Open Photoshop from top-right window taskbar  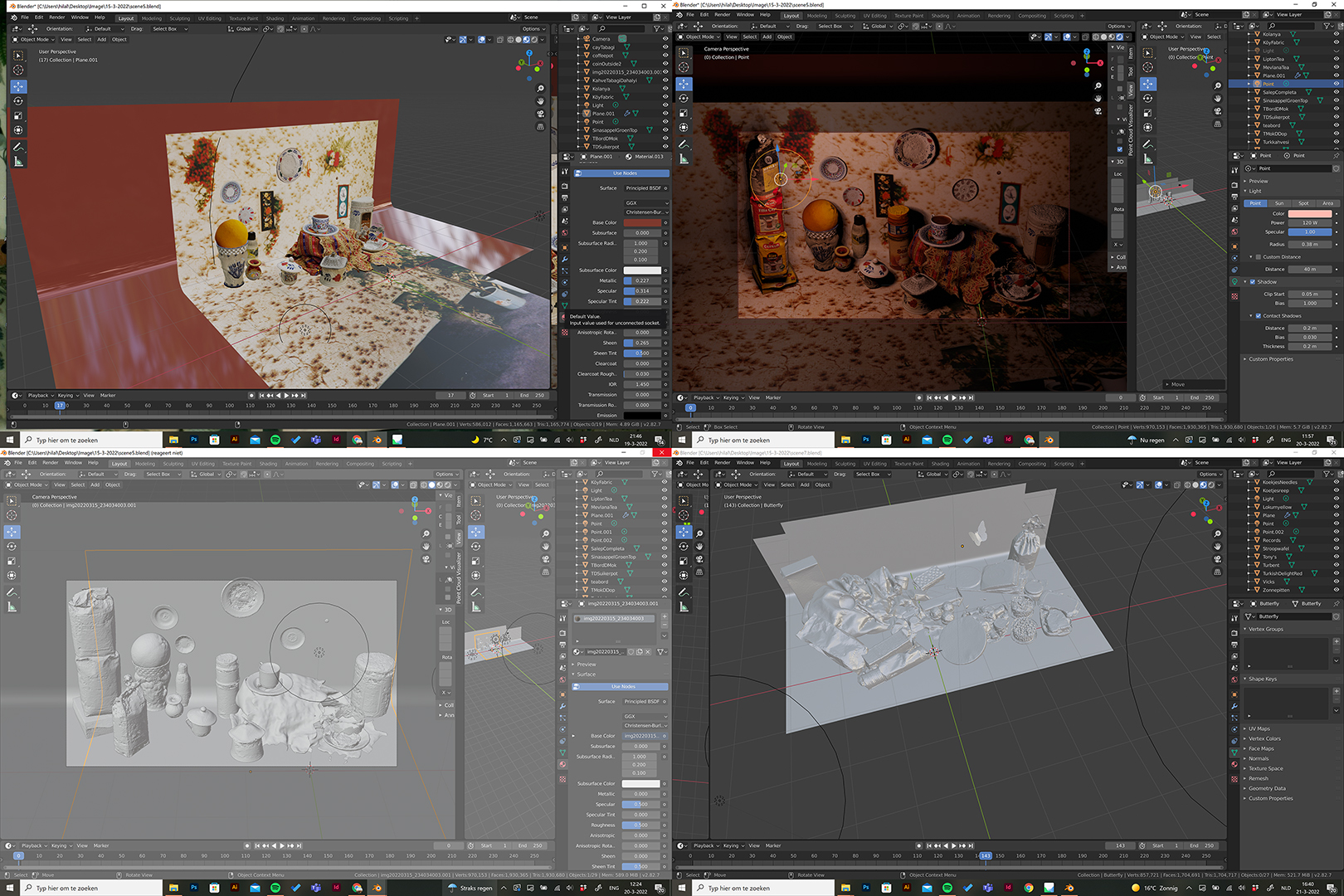865,440
